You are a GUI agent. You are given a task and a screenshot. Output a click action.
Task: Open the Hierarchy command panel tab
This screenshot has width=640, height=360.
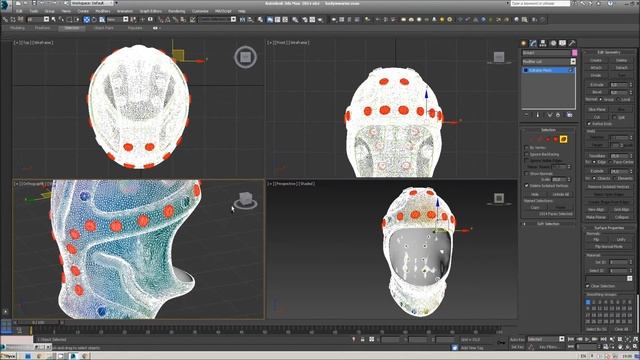point(543,43)
